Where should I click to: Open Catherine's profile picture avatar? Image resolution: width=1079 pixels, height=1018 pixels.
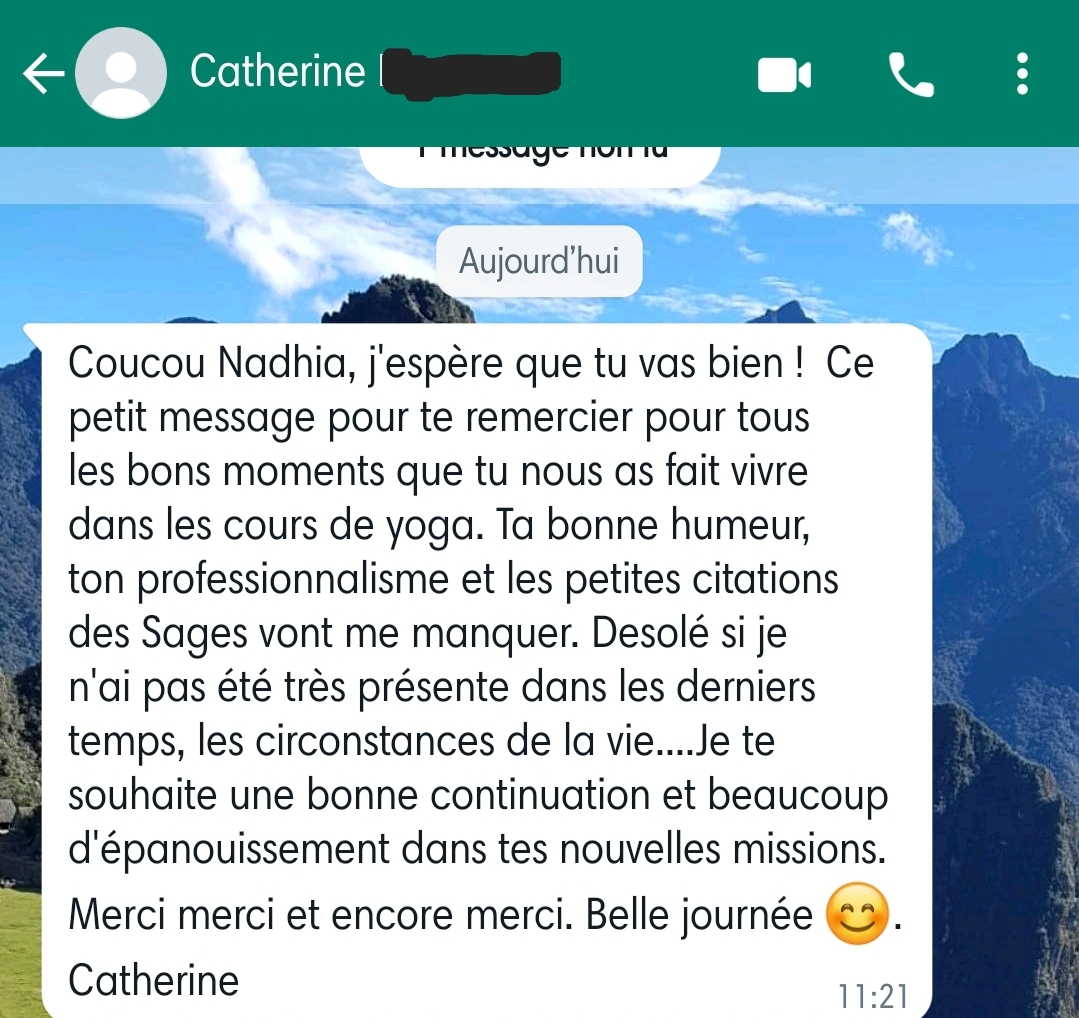120,73
